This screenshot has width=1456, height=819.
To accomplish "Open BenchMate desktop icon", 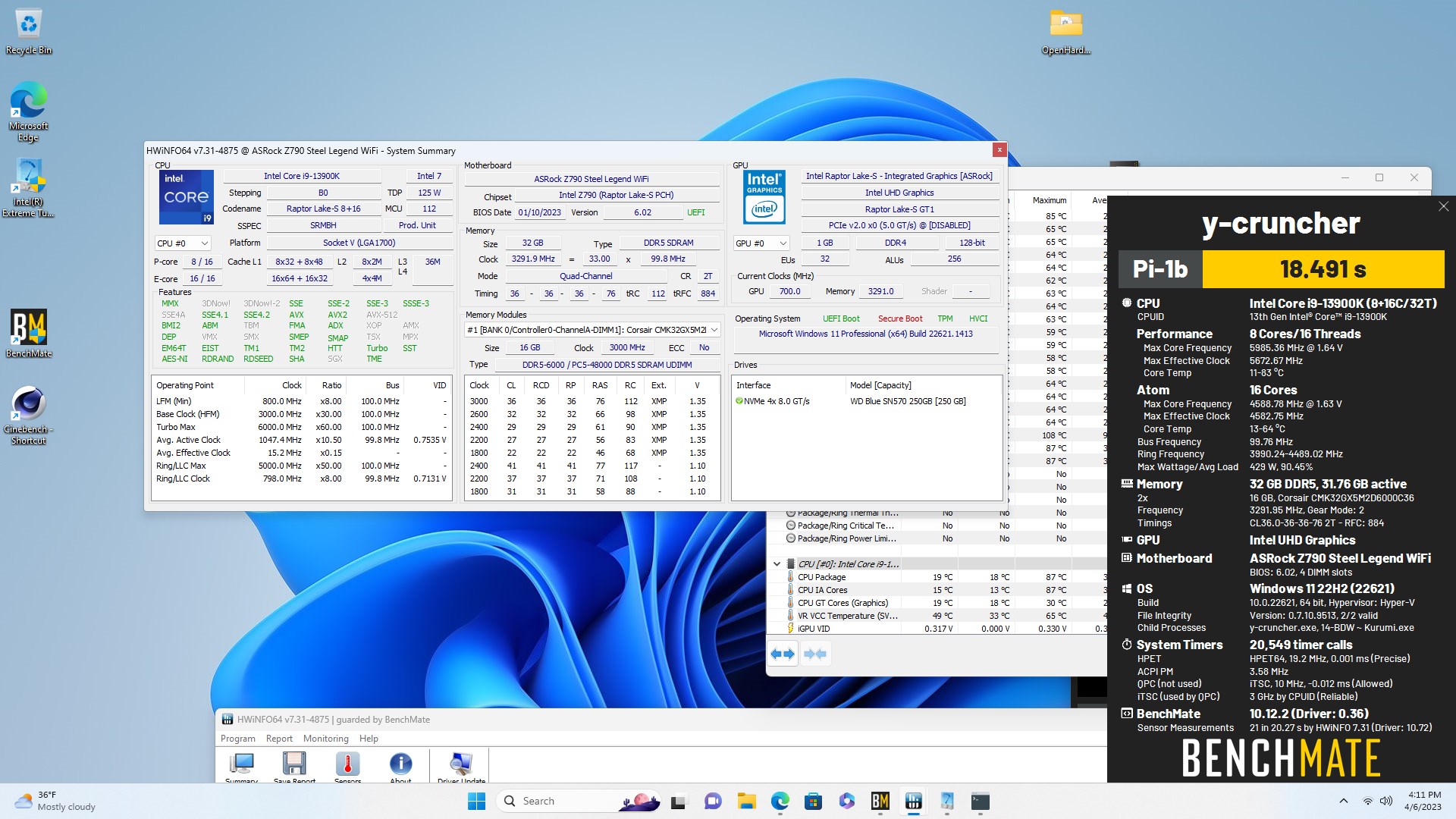I will 29,333.
